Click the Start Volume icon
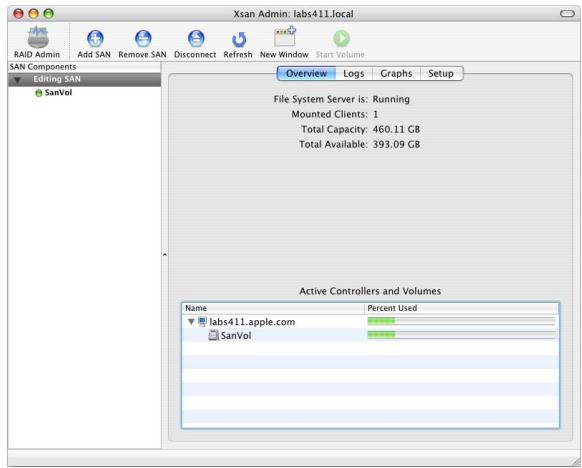This screenshot has height=468, width=582. [x=341, y=38]
